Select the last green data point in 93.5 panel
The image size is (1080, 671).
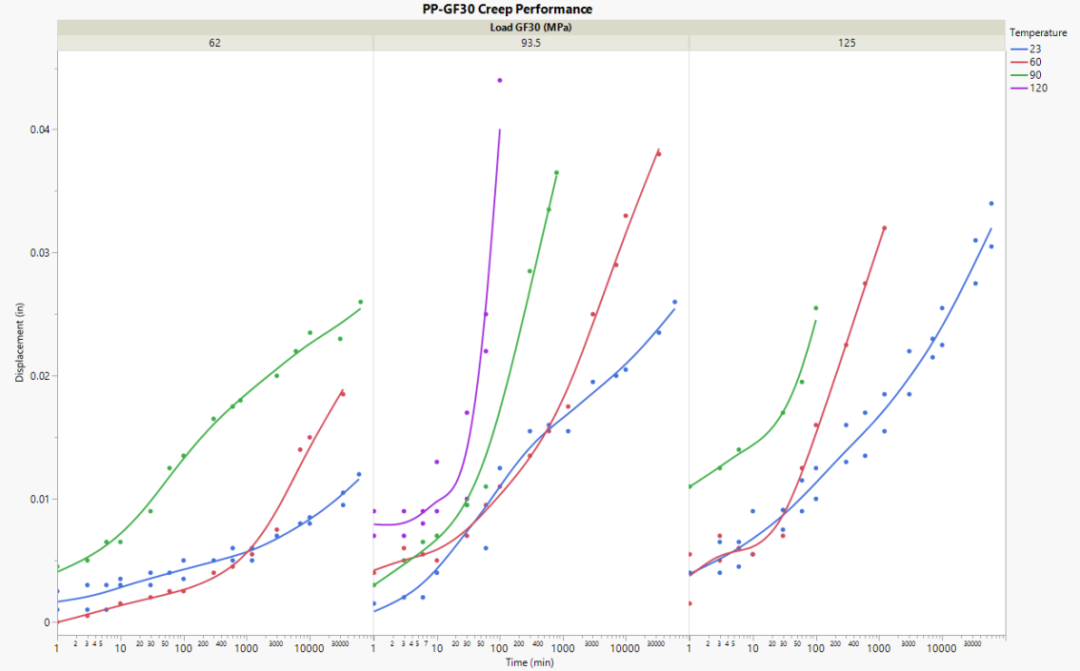click(x=557, y=173)
